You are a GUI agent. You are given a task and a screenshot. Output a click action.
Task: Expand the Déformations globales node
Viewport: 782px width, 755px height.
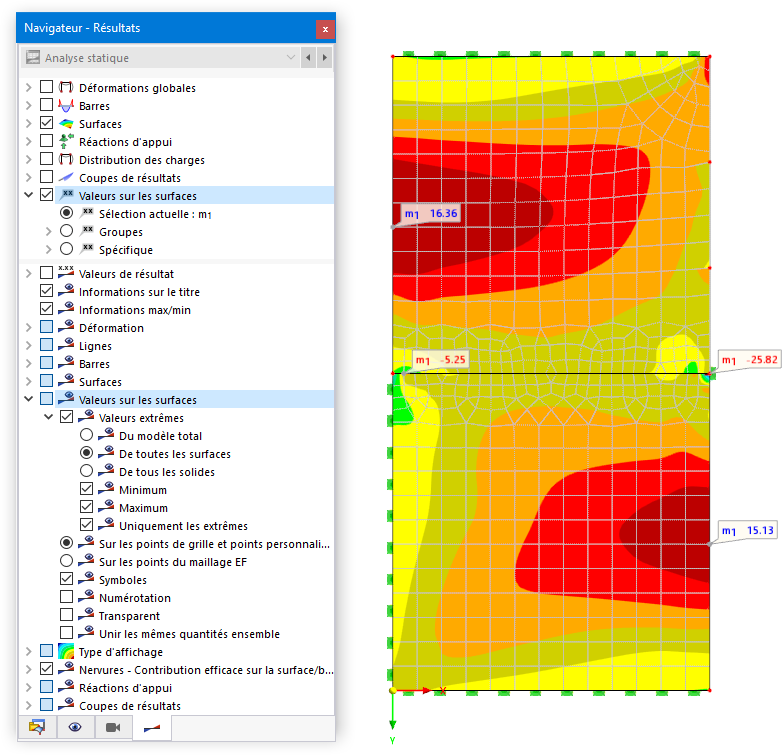[x=29, y=87]
